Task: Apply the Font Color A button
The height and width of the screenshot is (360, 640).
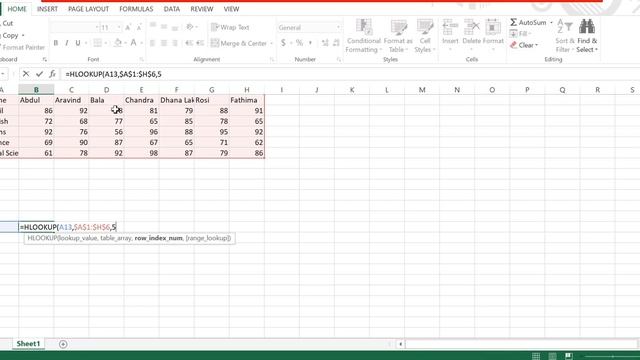Action: [x=133, y=43]
